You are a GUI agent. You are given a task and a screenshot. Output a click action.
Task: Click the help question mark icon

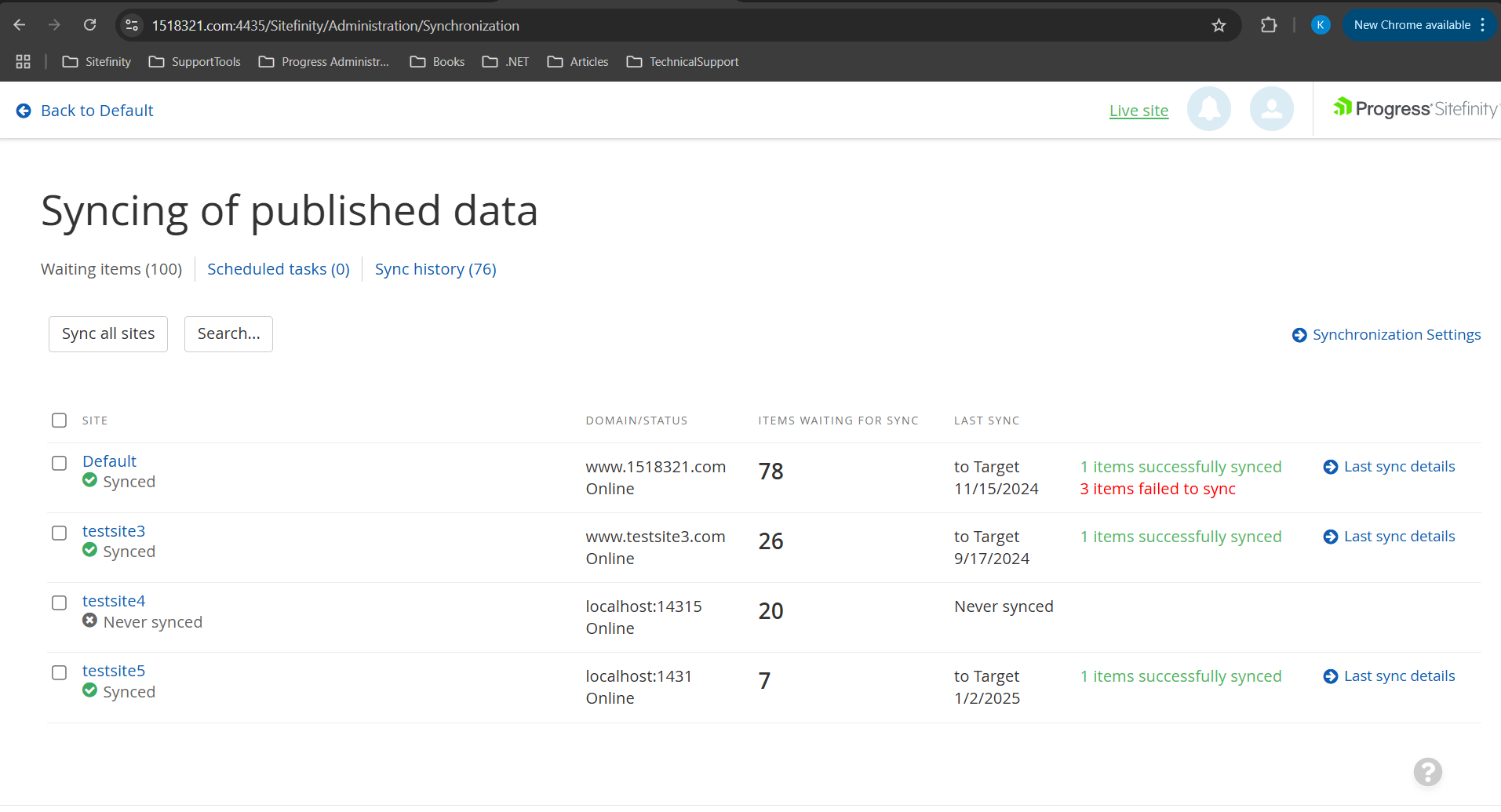(x=1428, y=772)
